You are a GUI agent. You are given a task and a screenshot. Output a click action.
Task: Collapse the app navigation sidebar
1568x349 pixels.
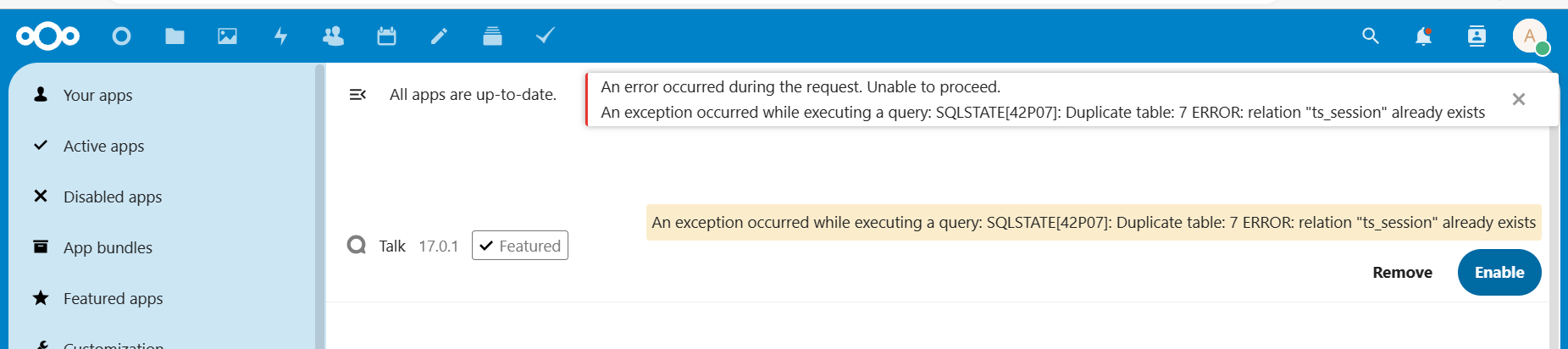click(x=357, y=94)
